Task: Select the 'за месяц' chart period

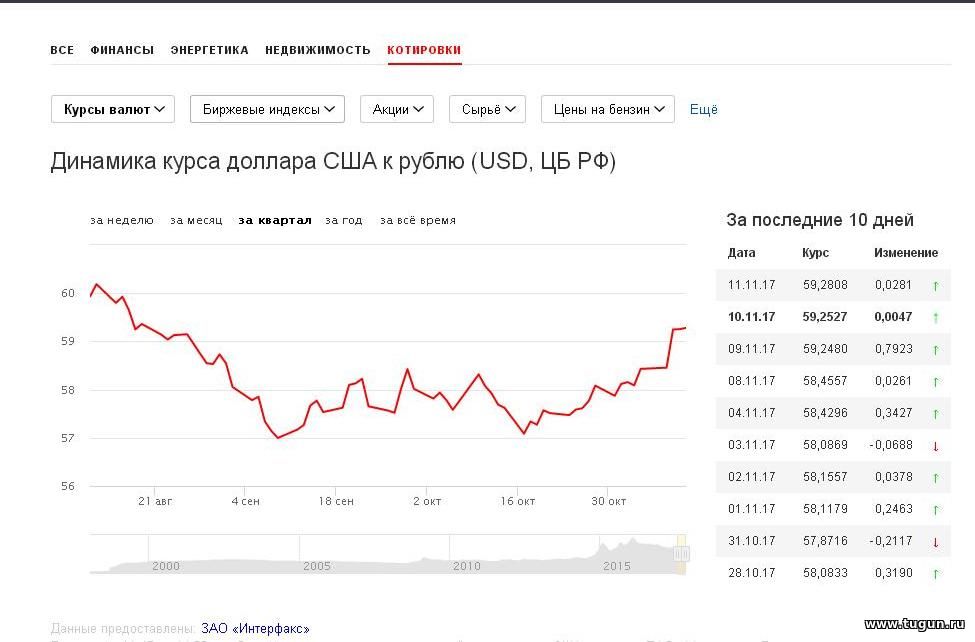Action: [x=196, y=220]
